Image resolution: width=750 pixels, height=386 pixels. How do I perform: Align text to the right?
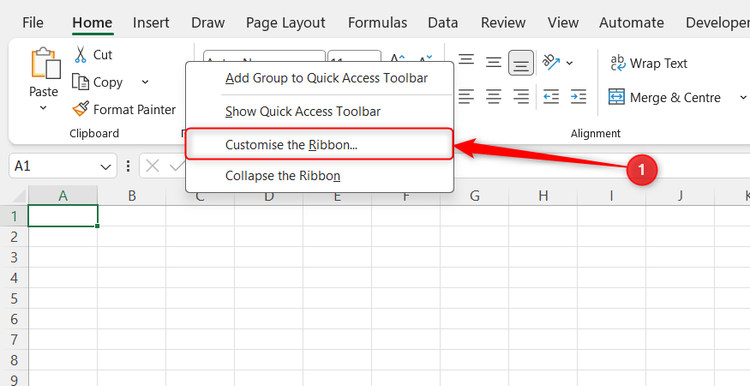[521, 97]
